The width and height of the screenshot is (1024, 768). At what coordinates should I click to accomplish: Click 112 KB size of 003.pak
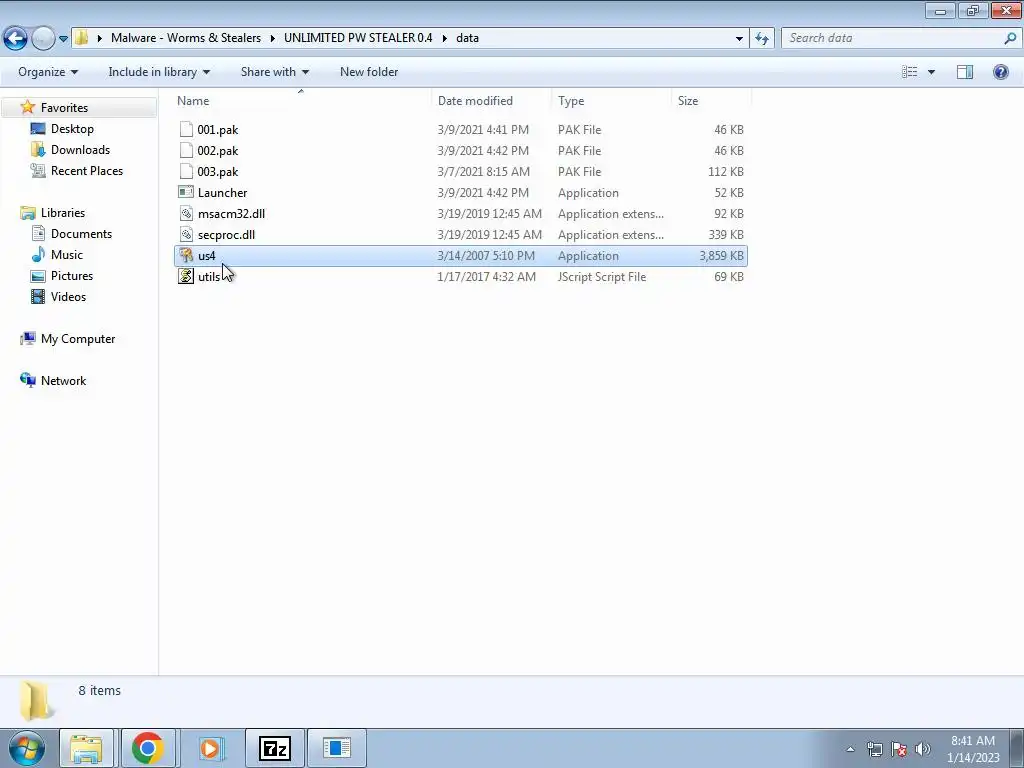[726, 171]
